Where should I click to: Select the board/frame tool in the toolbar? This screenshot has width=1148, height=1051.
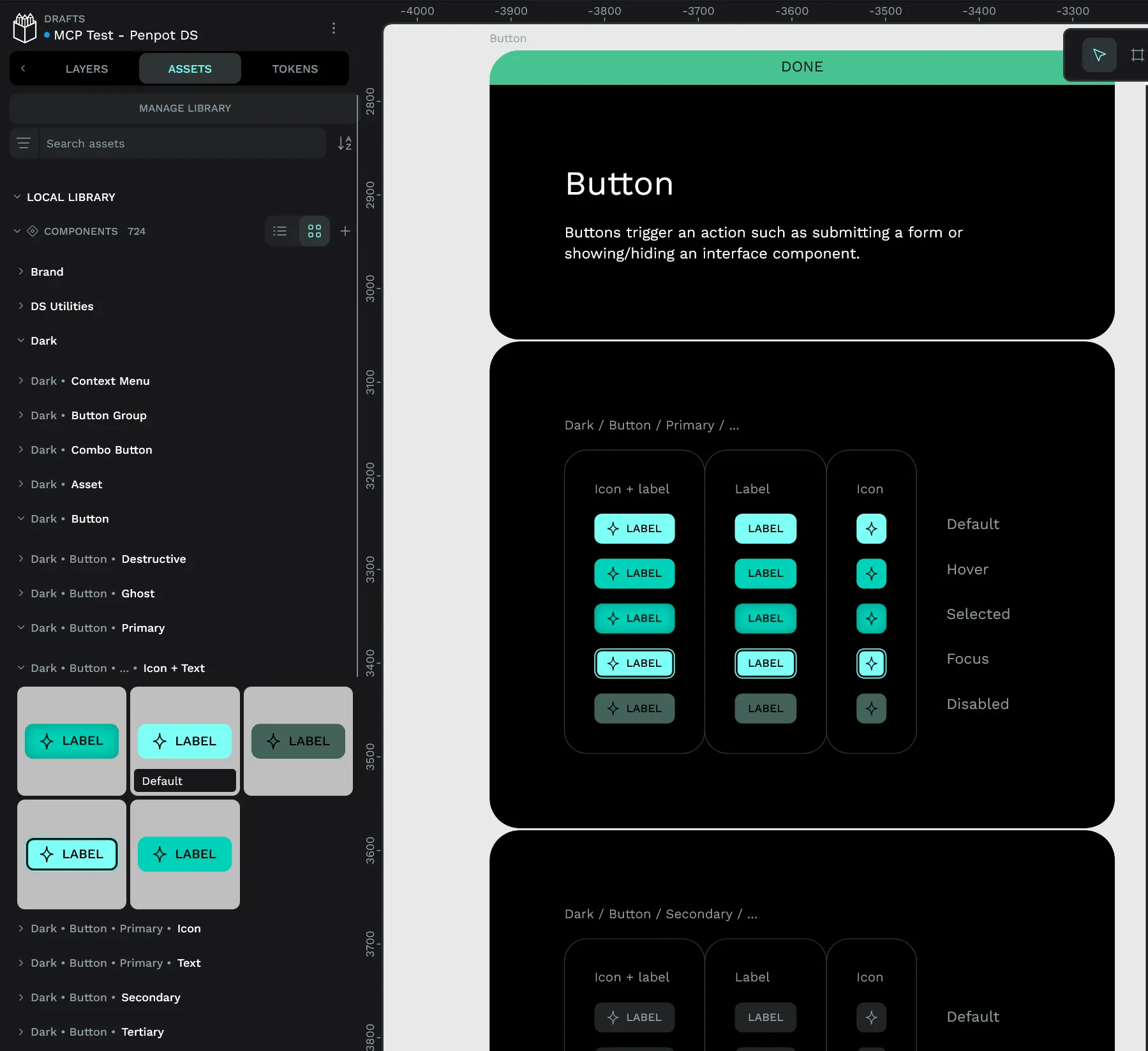click(x=1138, y=55)
